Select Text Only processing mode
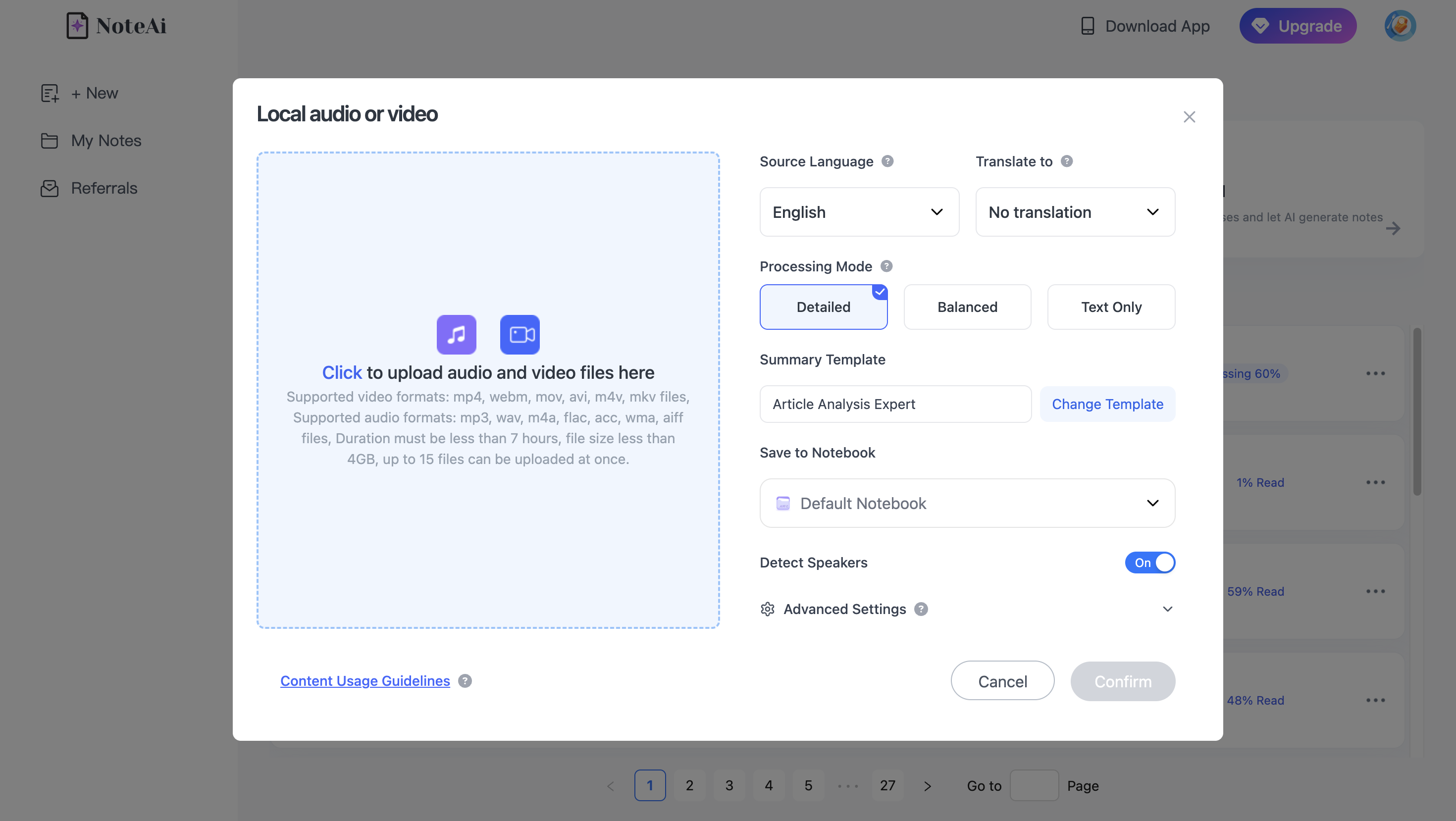The width and height of the screenshot is (1456, 821). click(1111, 307)
